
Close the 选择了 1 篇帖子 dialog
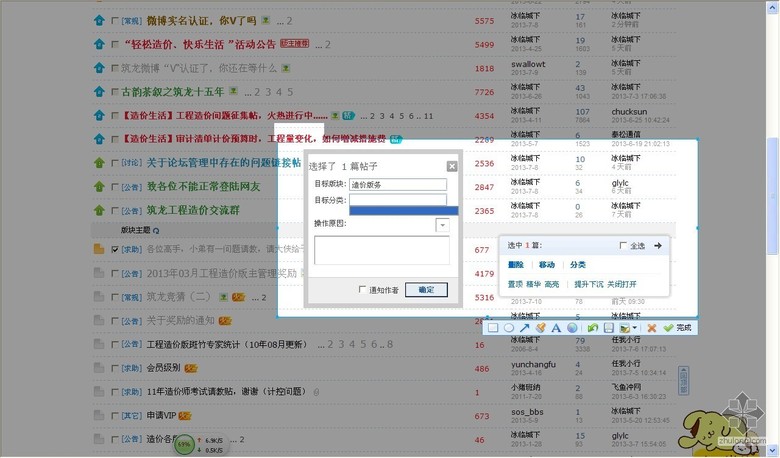tap(452, 166)
